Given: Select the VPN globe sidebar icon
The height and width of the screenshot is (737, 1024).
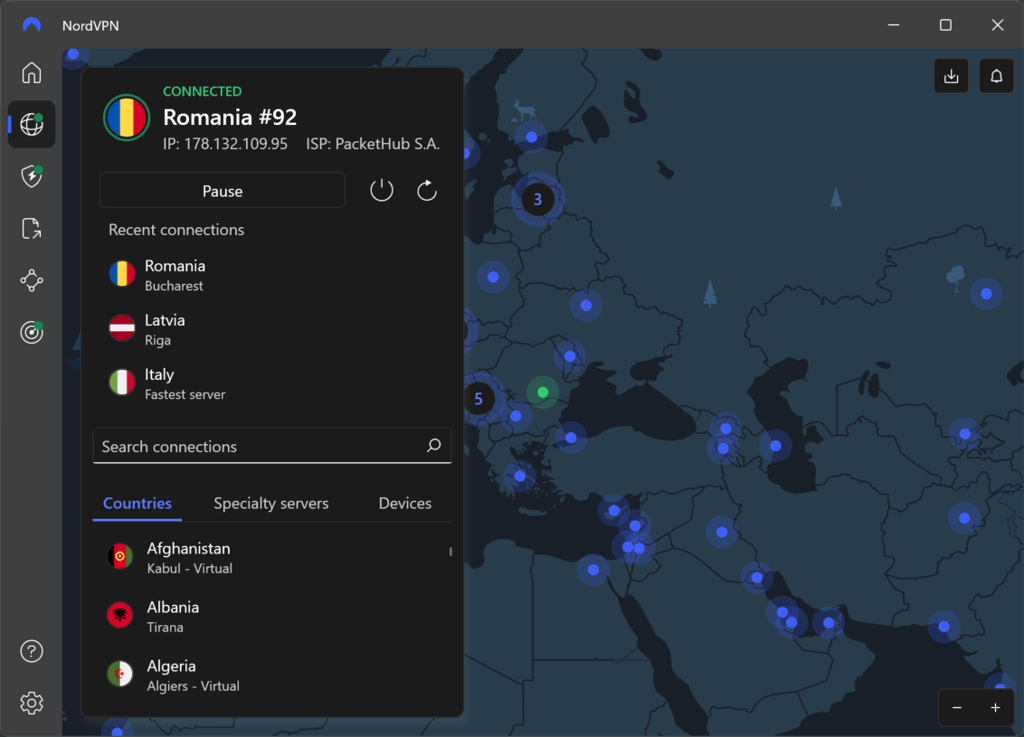Looking at the screenshot, I should (x=31, y=124).
